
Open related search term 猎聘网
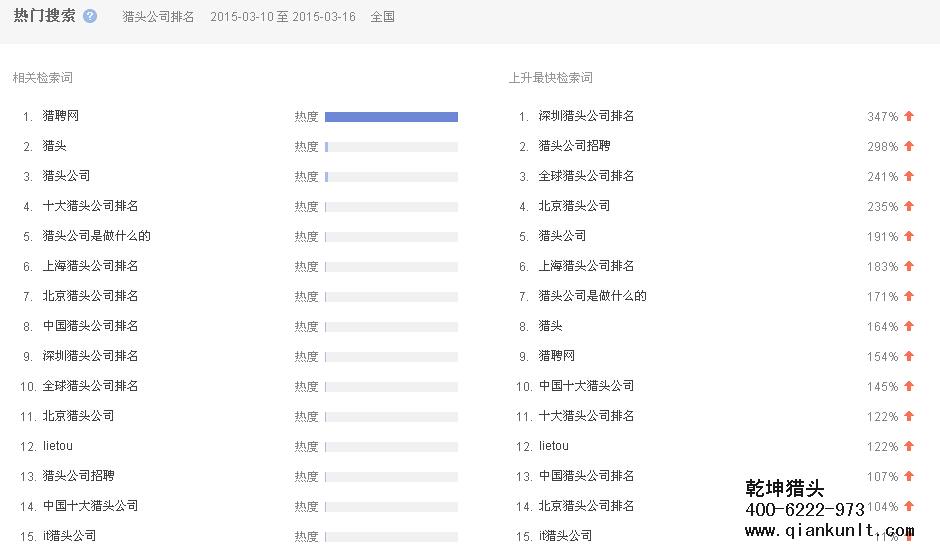[61, 116]
